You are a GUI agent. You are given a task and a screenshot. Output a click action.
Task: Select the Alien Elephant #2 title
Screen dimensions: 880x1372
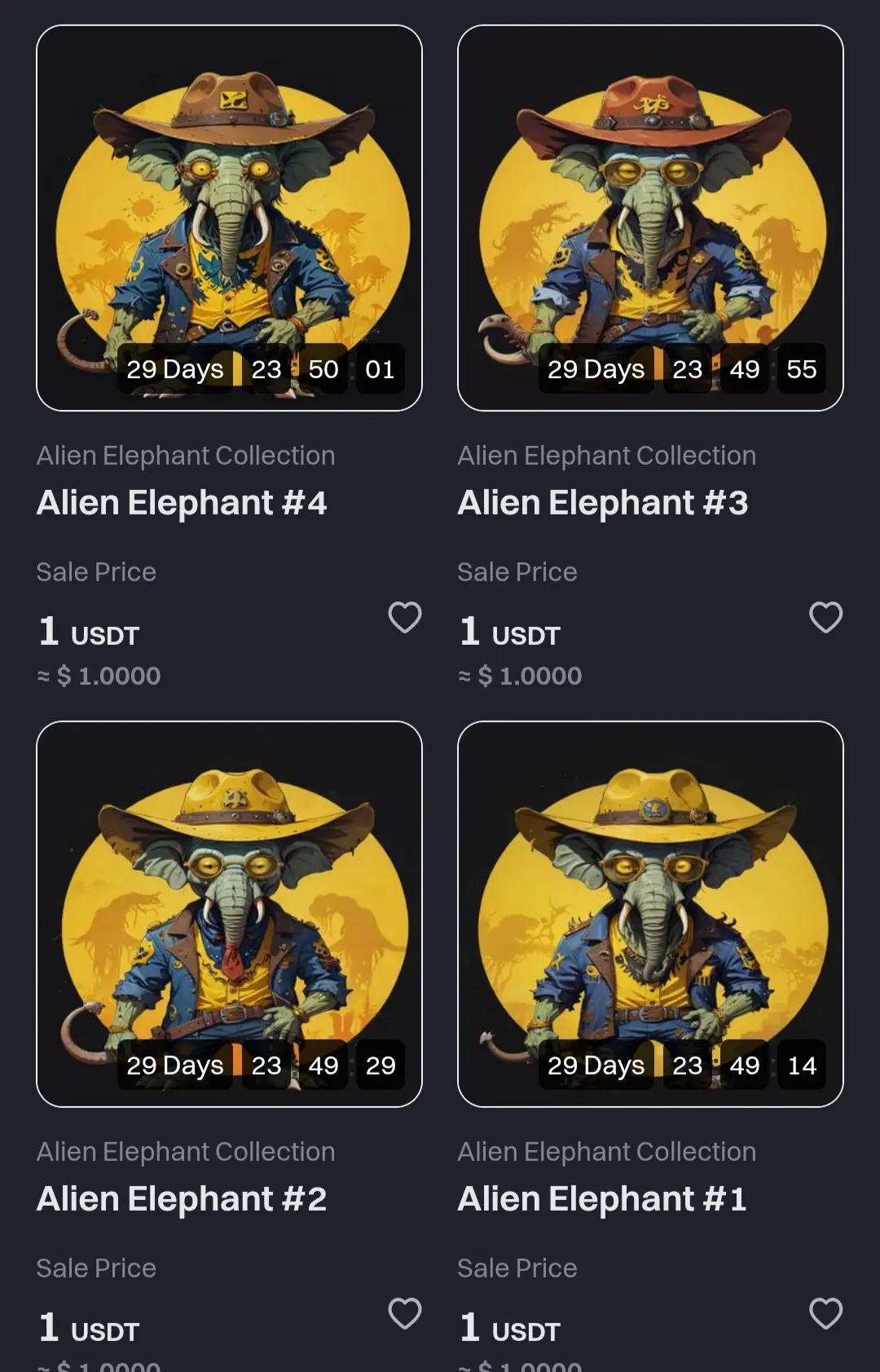(182, 1199)
